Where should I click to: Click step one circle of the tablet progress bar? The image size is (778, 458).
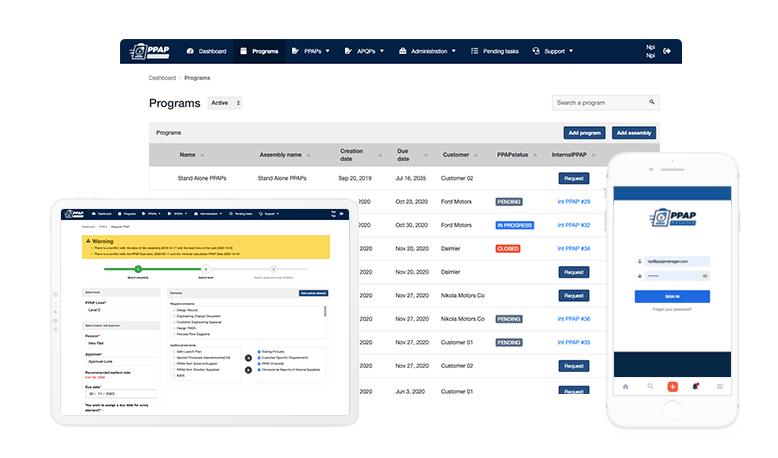138,269
